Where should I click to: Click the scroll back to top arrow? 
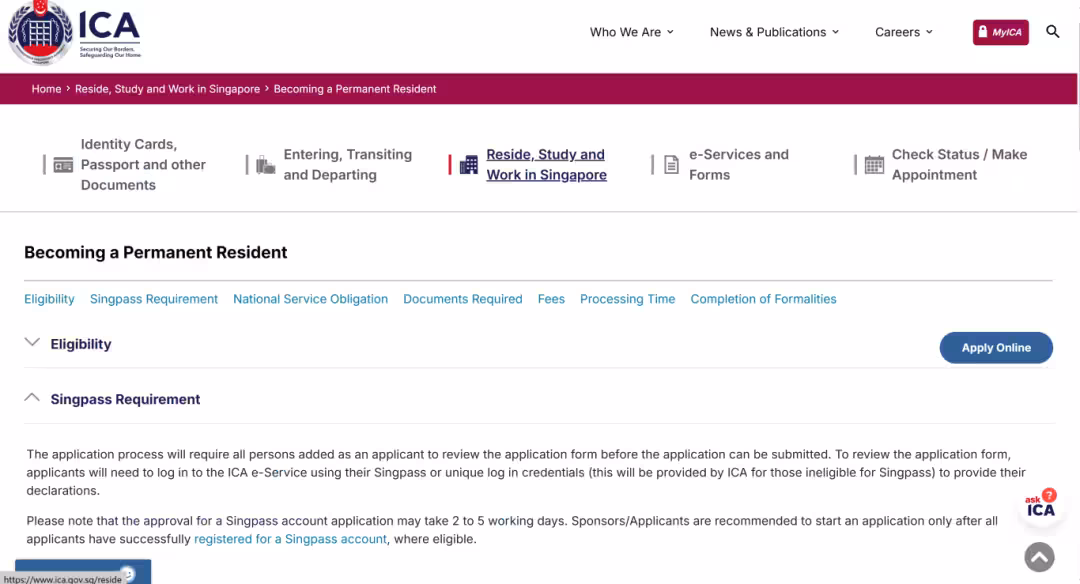coord(1040,557)
